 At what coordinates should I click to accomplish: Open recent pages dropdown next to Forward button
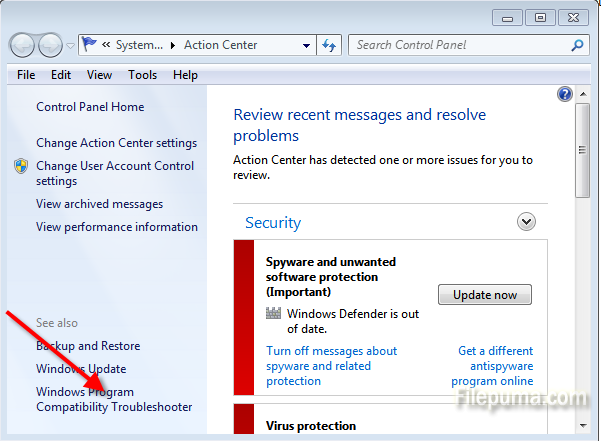(x=70, y=46)
